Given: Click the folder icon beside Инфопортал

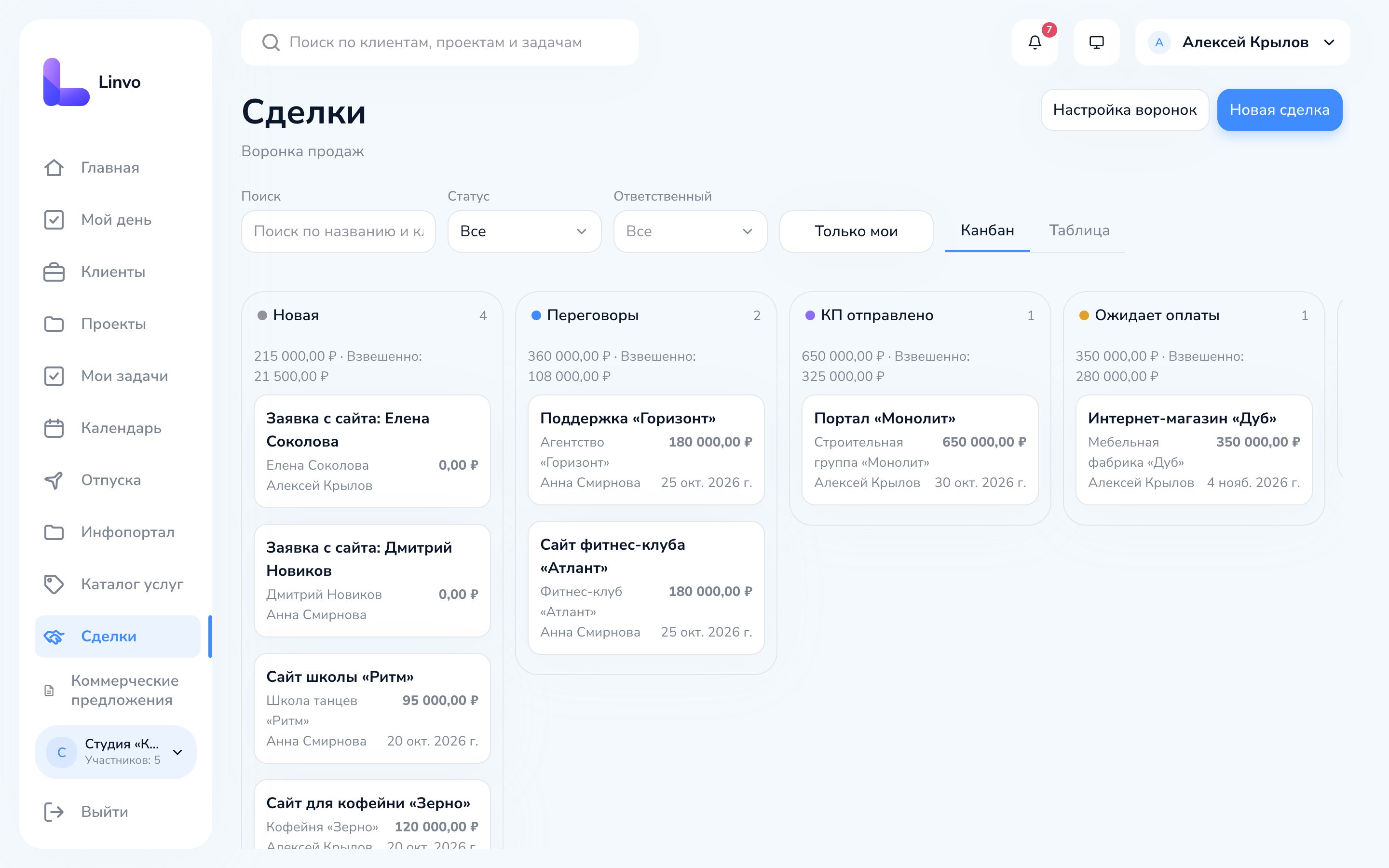Looking at the screenshot, I should (54, 532).
